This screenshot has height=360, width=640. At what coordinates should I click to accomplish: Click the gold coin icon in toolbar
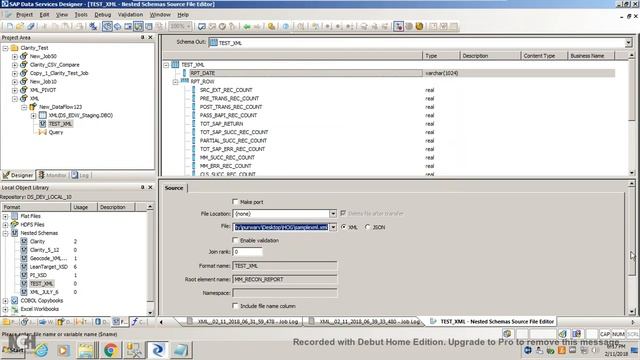click(x=419, y=27)
